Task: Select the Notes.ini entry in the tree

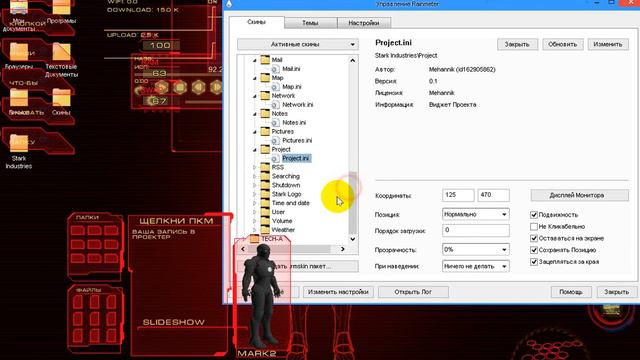Action: [x=294, y=123]
